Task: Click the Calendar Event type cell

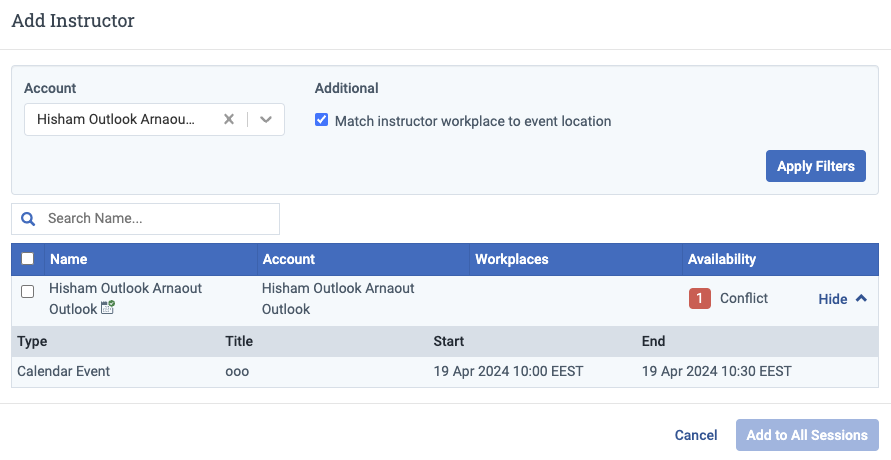Action: tap(64, 371)
